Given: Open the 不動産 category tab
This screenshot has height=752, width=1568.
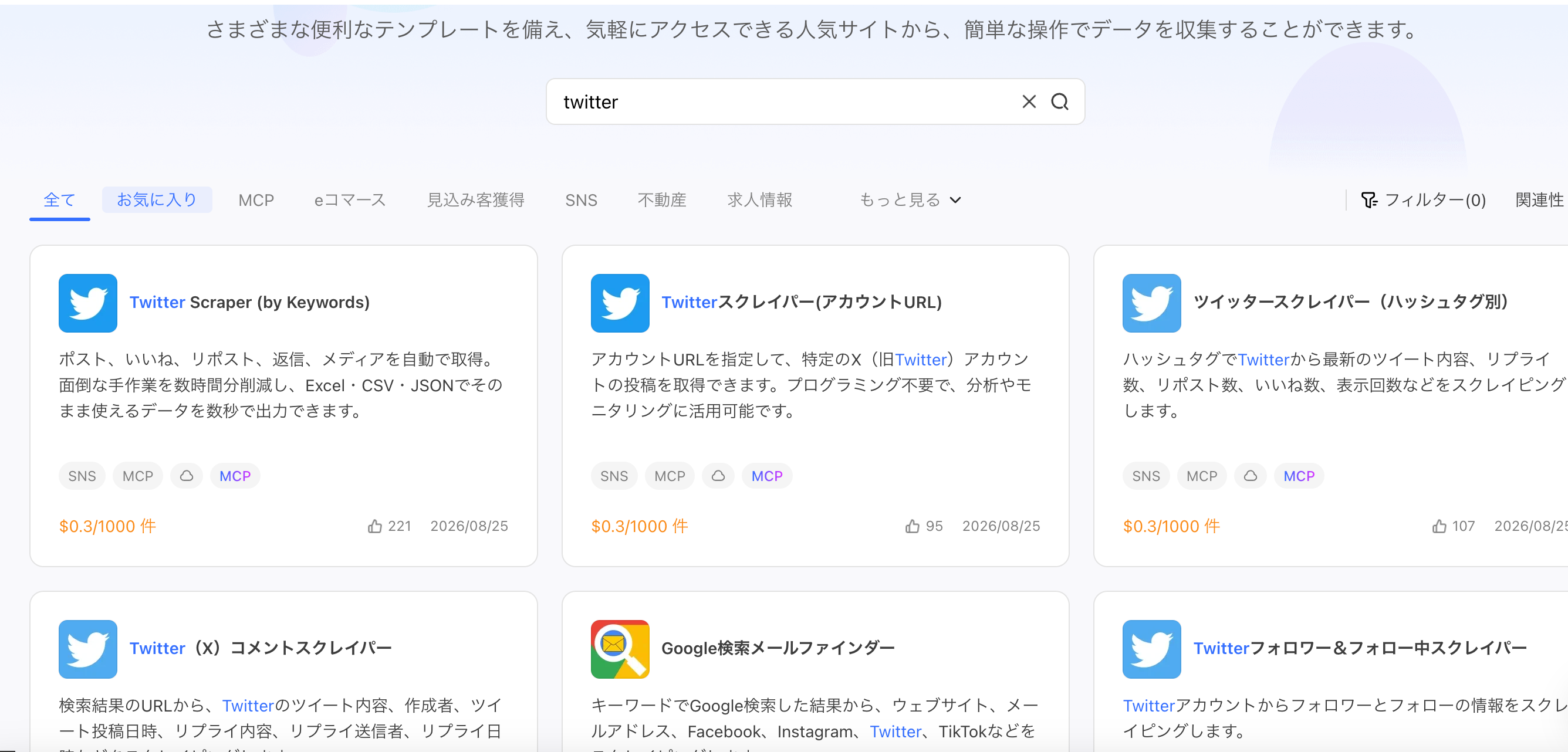Looking at the screenshot, I should click(662, 199).
